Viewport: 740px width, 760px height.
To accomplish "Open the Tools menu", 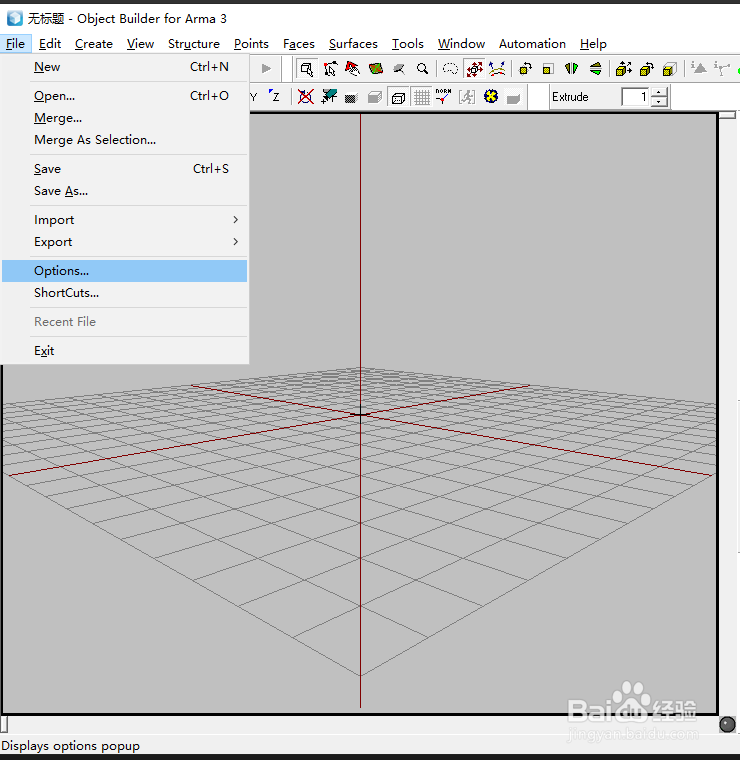I will click(408, 44).
